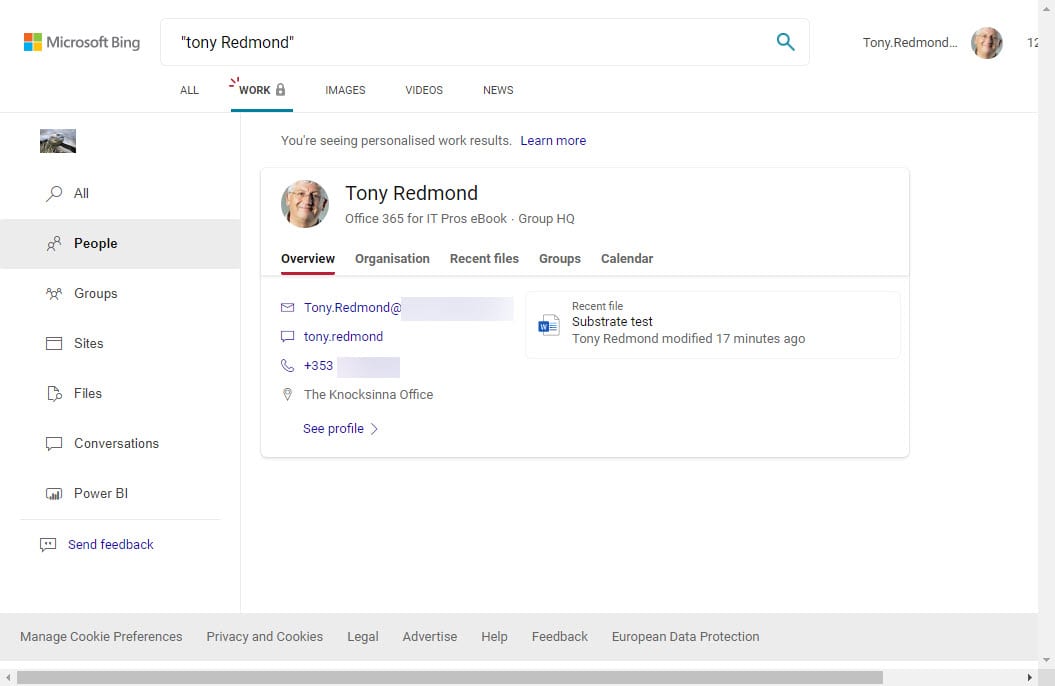Image resolution: width=1055 pixels, height=686 pixels.
Task: Click the Files document icon
Action: [x=54, y=393]
